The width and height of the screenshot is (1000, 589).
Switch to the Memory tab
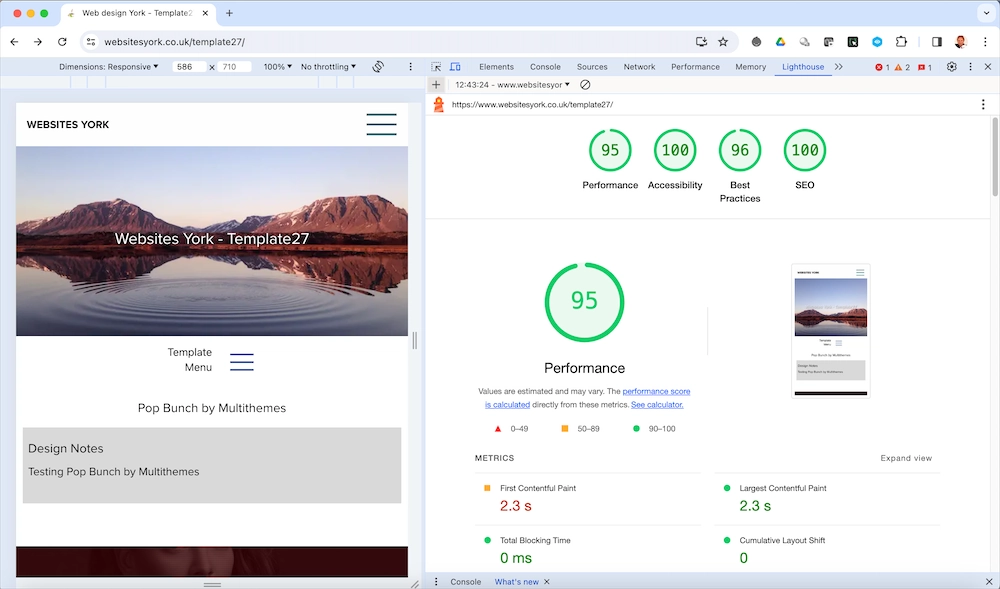pyautogui.click(x=751, y=67)
